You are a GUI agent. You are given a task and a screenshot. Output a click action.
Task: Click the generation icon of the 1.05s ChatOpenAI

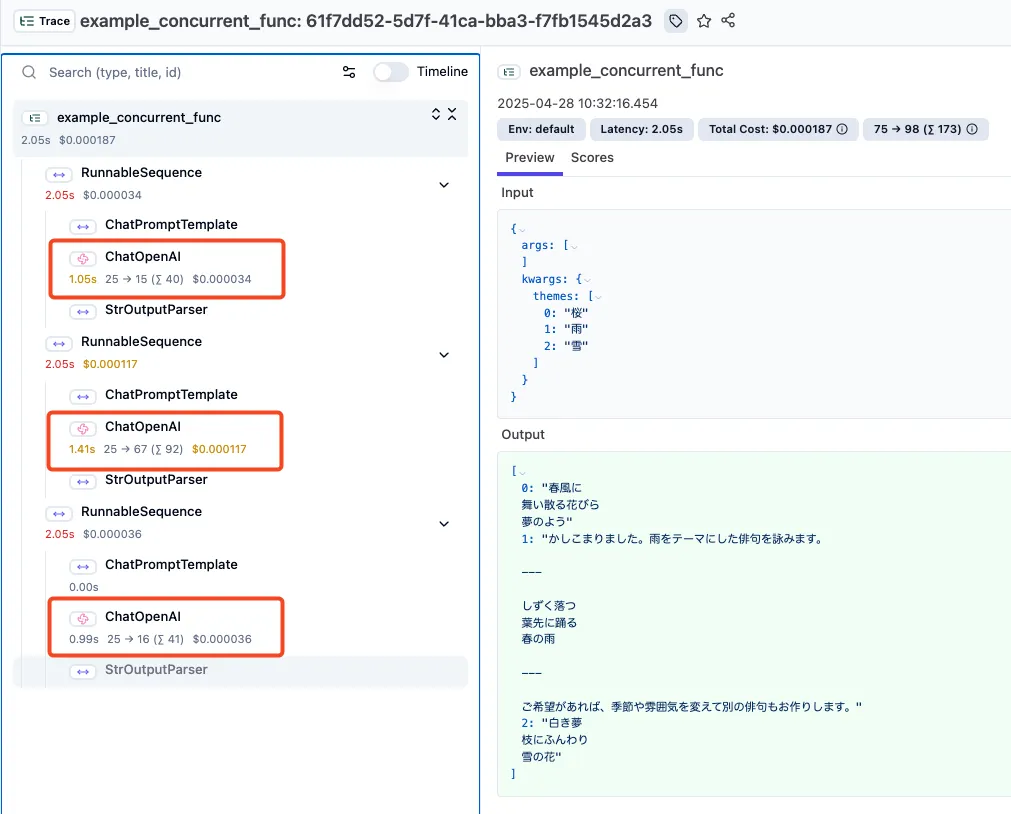(83, 259)
